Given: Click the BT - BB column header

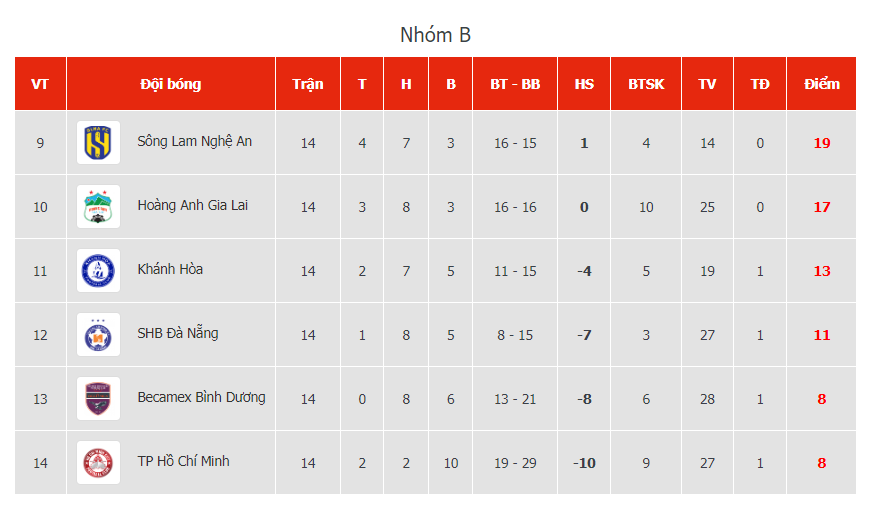Looking at the screenshot, I should (x=515, y=84).
